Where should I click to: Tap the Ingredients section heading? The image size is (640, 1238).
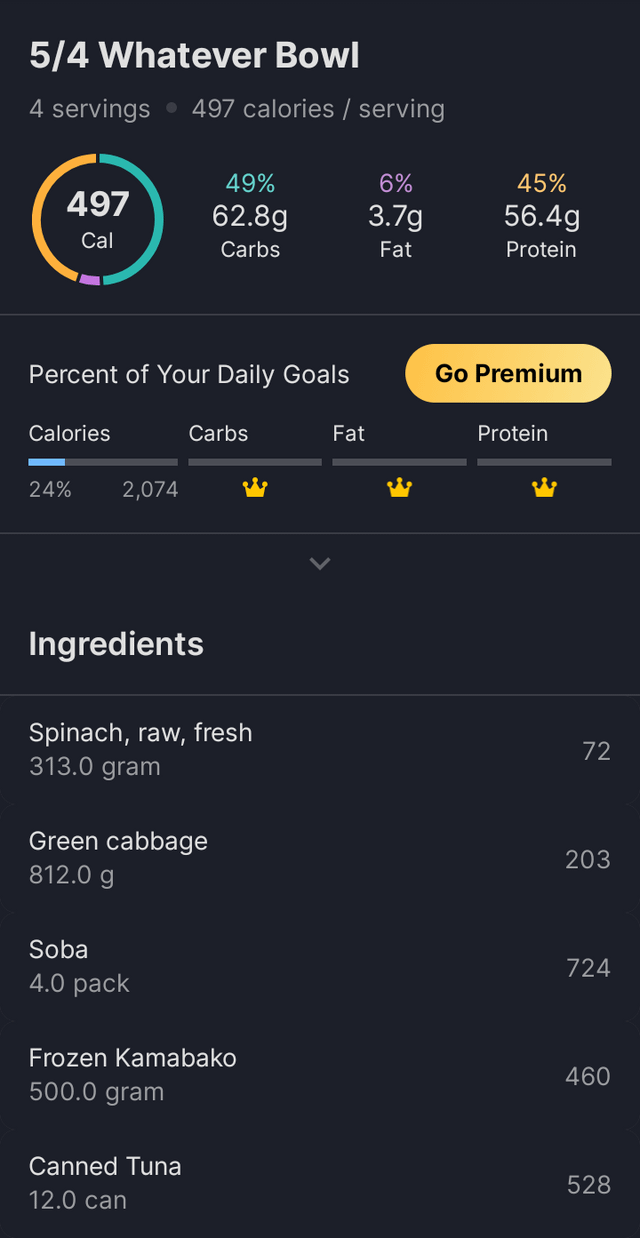[116, 644]
